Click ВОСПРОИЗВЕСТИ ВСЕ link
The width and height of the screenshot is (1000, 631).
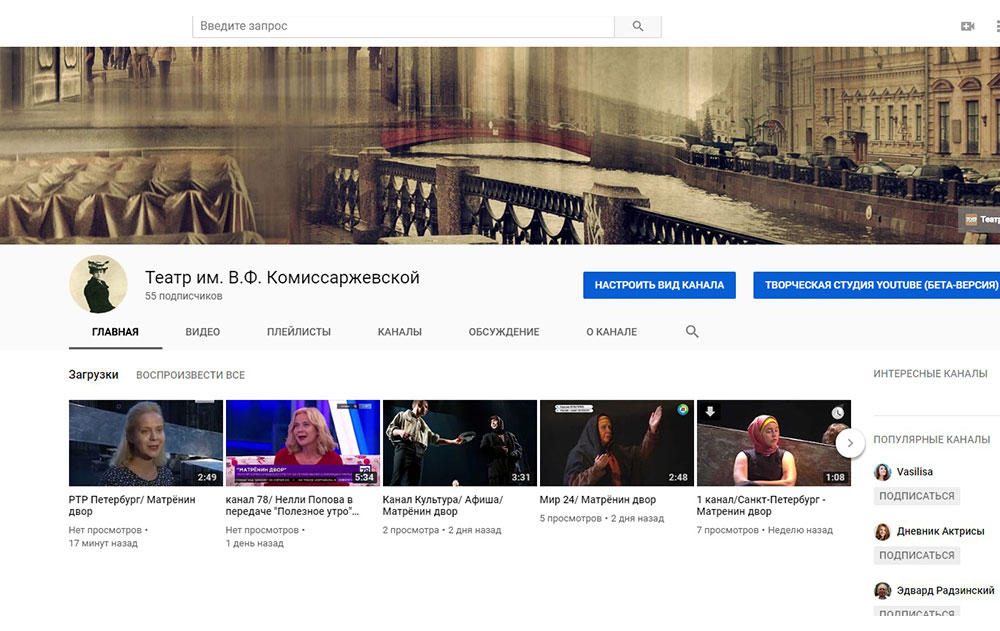pos(191,375)
